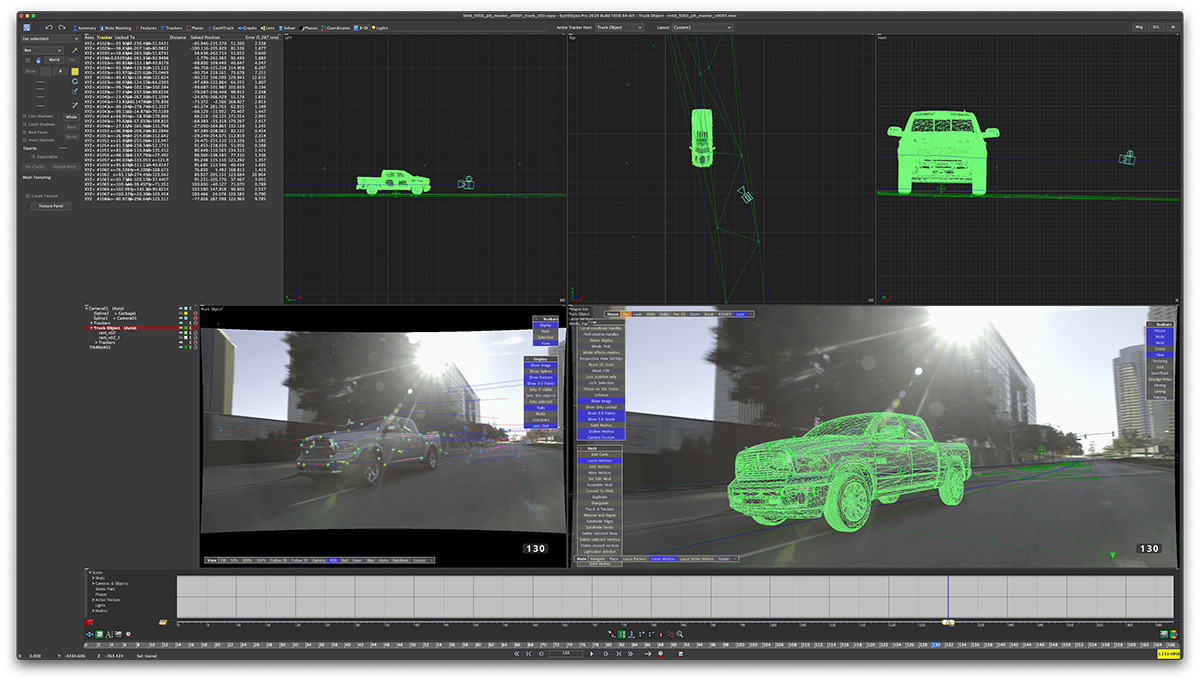Click the Save file icon
1200x682 pixels.
[27, 27]
